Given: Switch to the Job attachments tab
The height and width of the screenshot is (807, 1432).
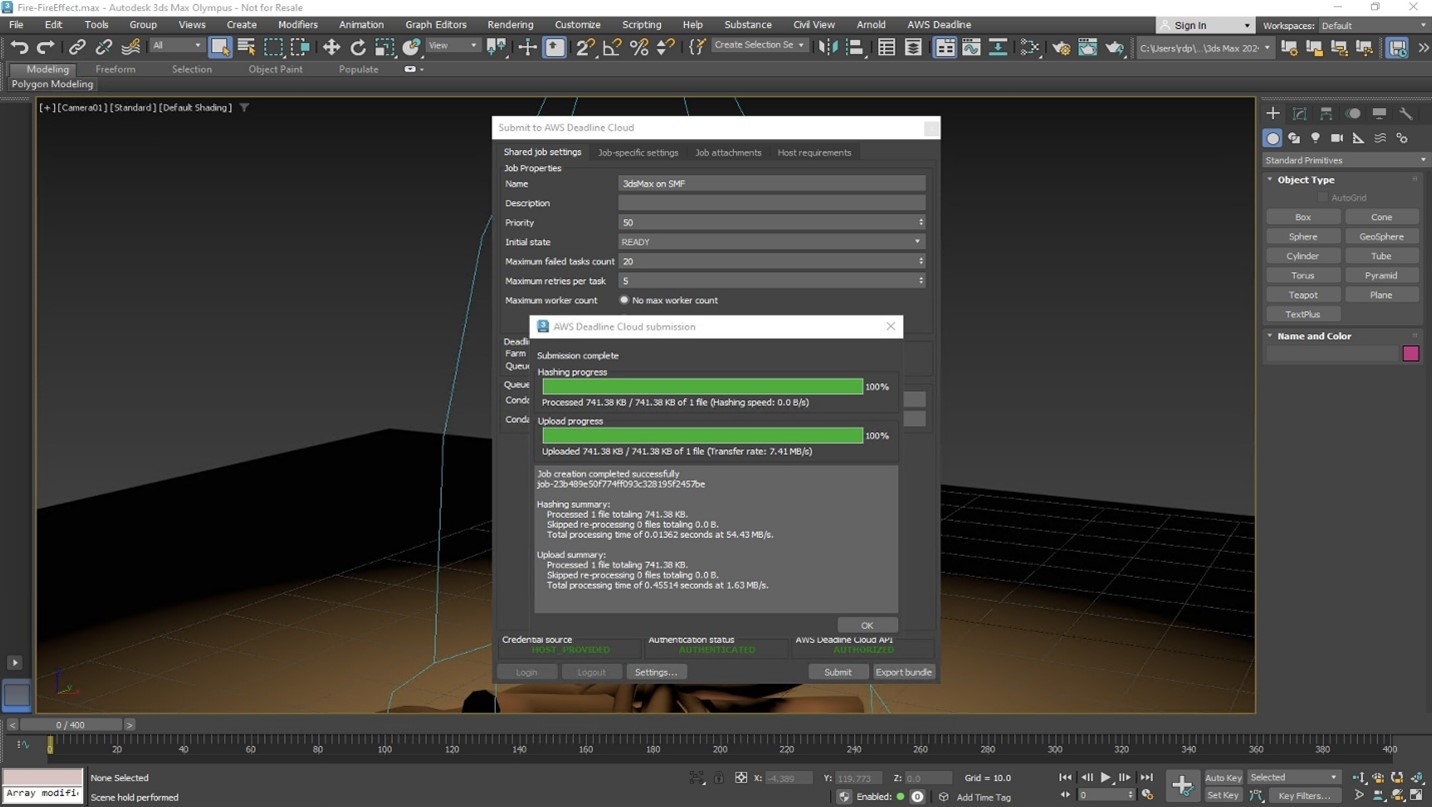Looking at the screenshot, I should pyautogui.click(x=728, y=153).
